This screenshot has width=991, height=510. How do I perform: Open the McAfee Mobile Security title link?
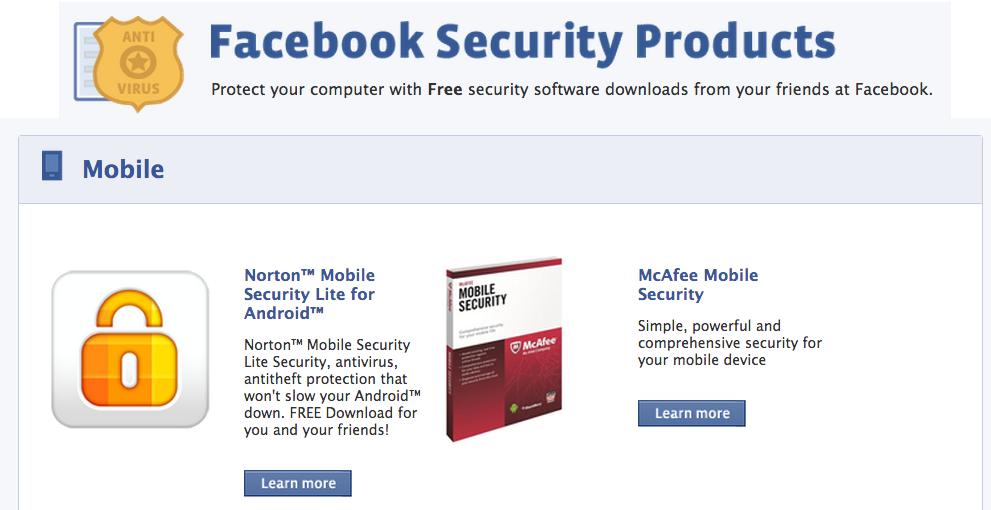(x=698, y=284)
